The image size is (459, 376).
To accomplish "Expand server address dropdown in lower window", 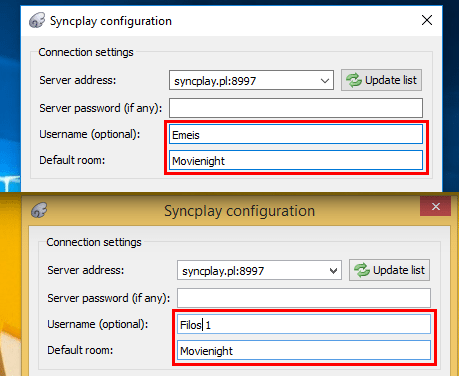I will [333, 271].
